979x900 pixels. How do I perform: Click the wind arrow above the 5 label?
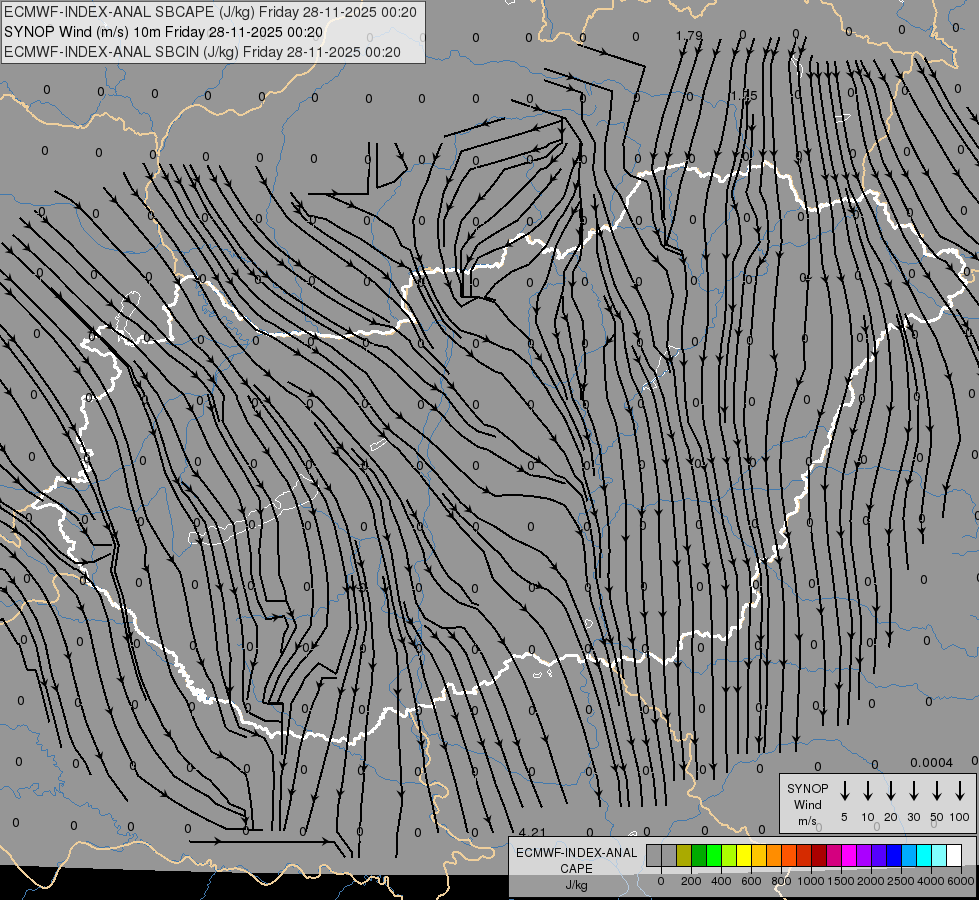(x=844, y=791)
